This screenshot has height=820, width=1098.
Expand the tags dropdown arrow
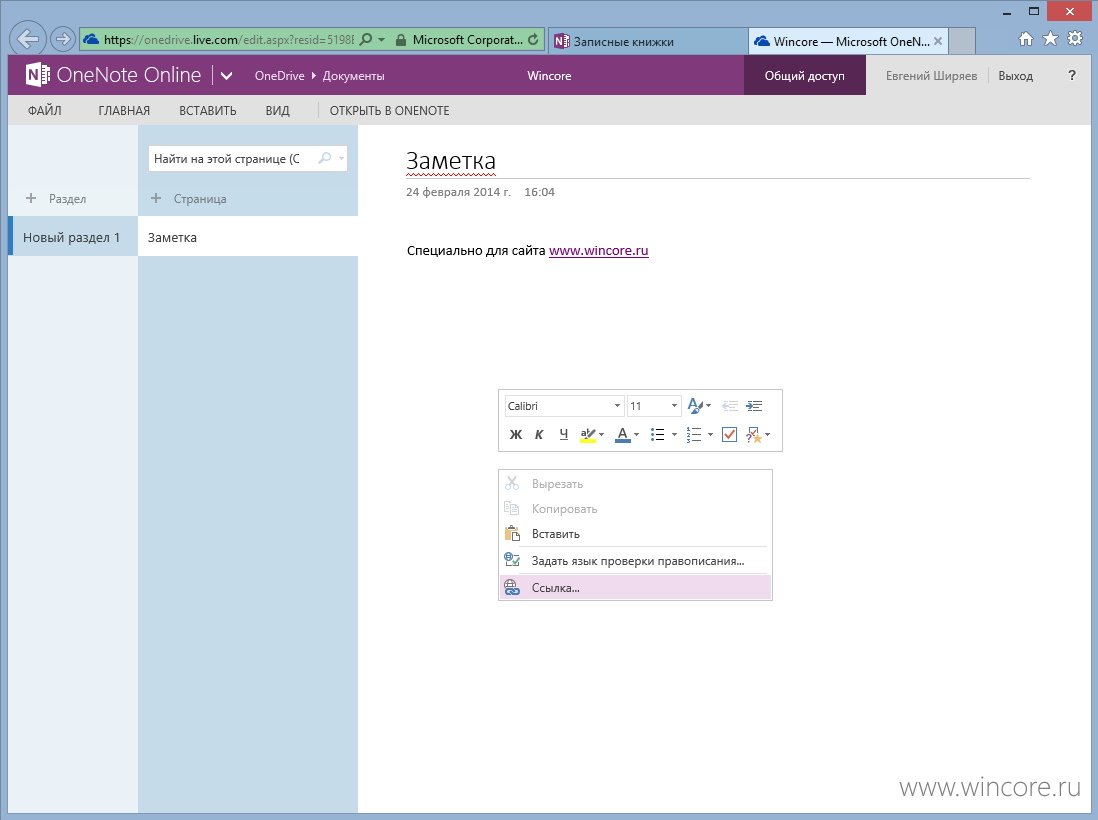(x=767, y=435)
